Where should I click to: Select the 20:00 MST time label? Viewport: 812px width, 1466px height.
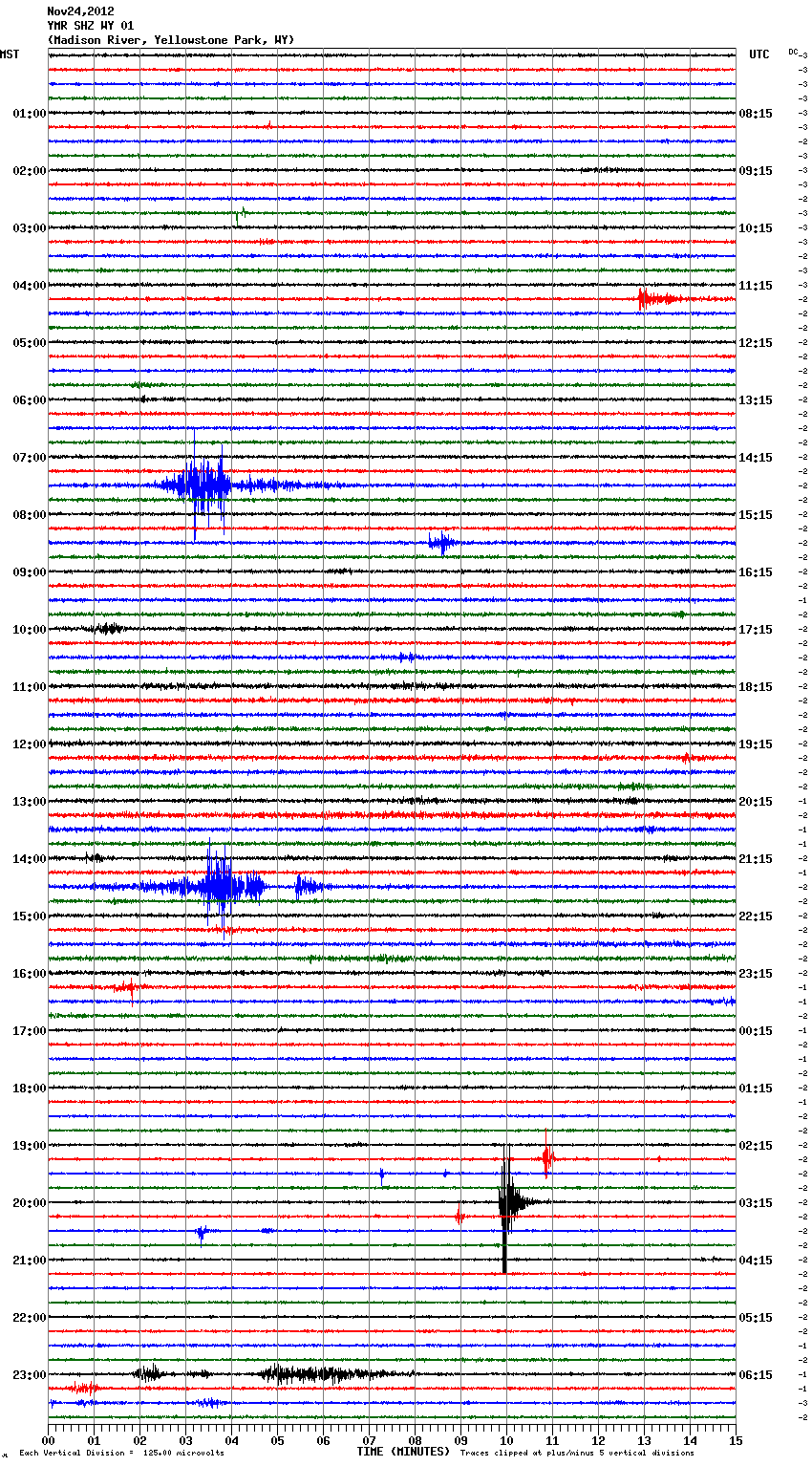pyautogui.click(x=30, y=1203)
